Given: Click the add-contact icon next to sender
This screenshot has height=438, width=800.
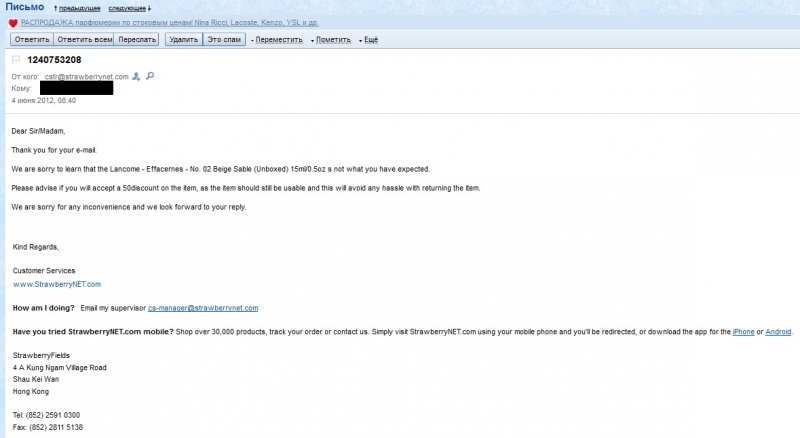Looking at the screenshot, I should pyautogui.click(x=137, y=76).
